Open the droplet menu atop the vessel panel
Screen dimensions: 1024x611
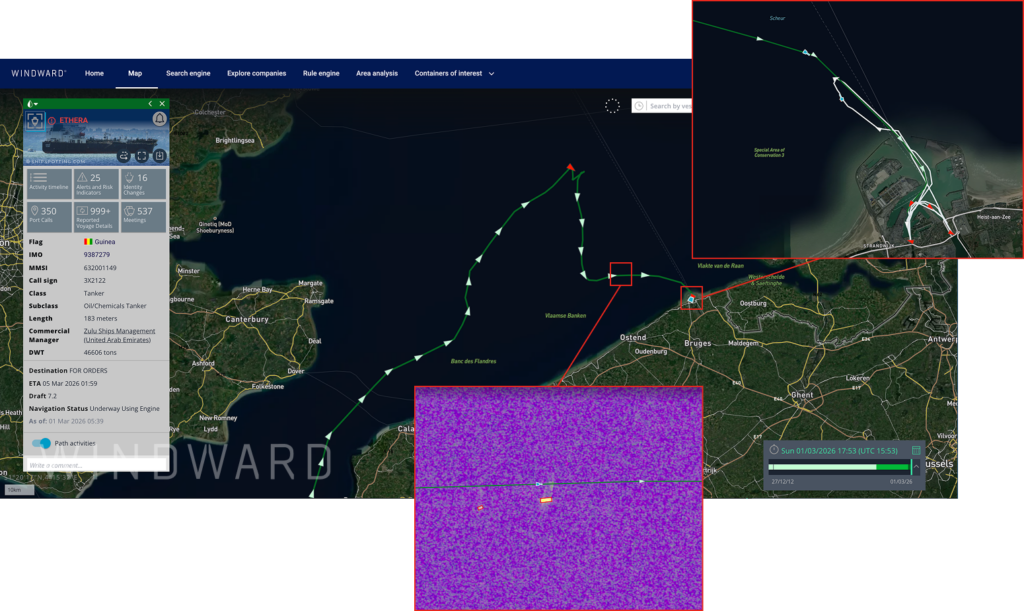click(31, 103)
